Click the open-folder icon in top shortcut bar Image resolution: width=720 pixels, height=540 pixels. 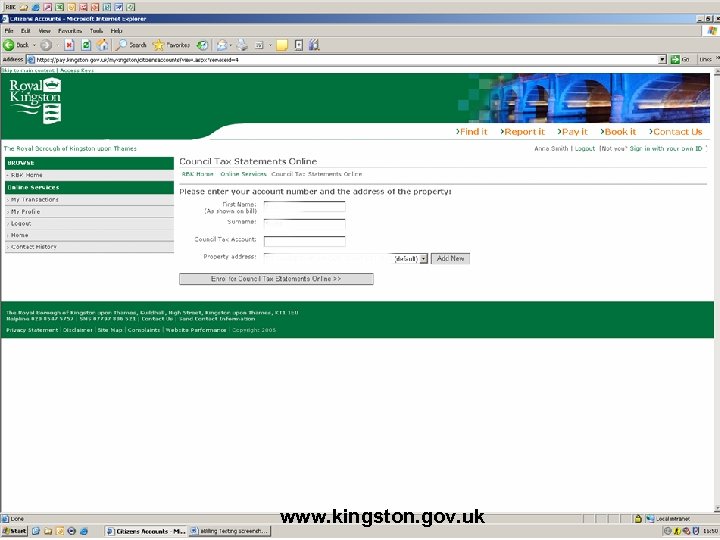pyautogui.click(x=23, y=7)
